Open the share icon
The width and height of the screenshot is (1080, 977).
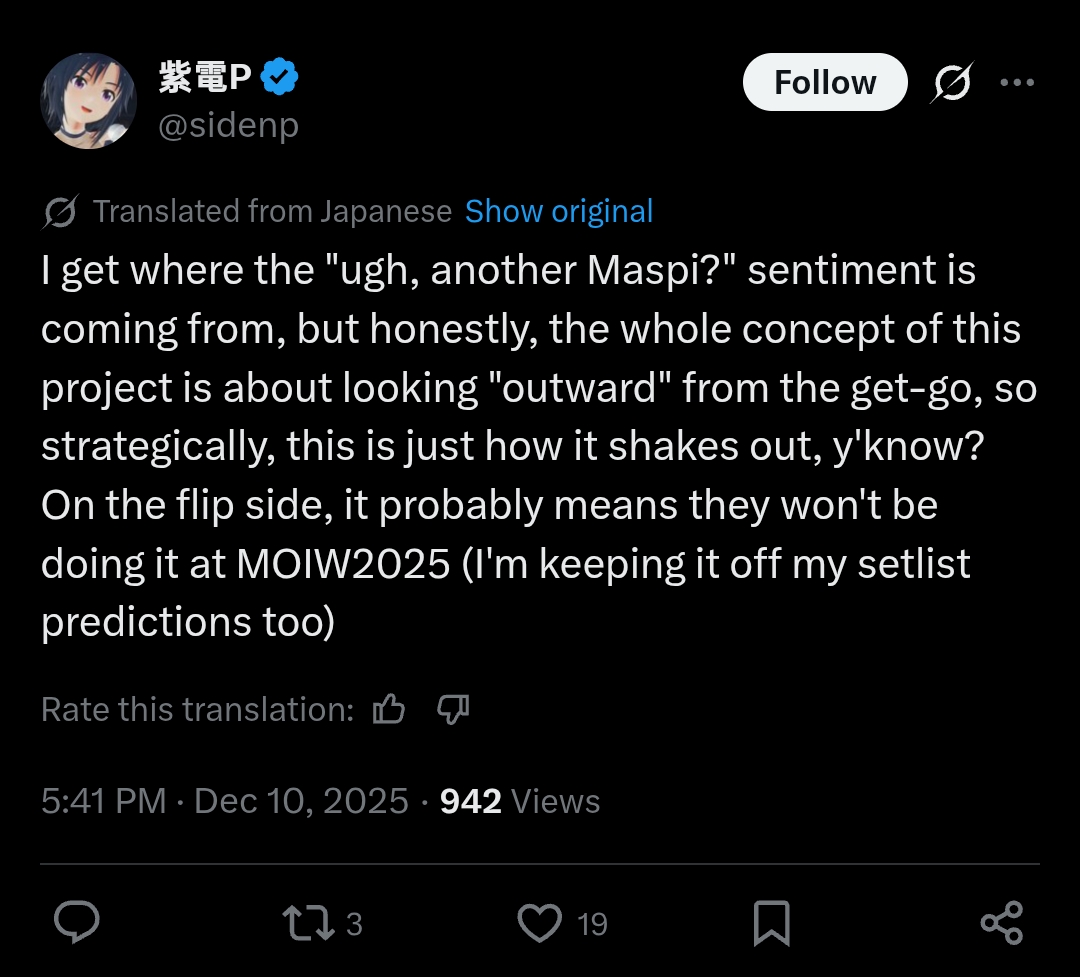click(x=1001, y=922)
